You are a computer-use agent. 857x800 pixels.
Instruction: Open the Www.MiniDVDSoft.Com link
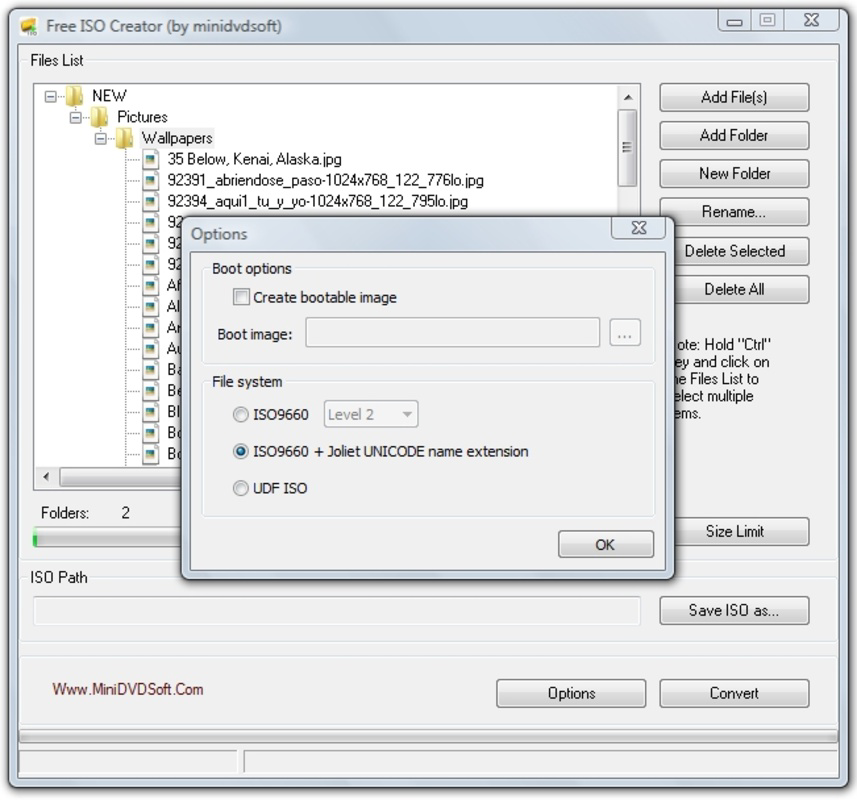[x=128, y=689]
